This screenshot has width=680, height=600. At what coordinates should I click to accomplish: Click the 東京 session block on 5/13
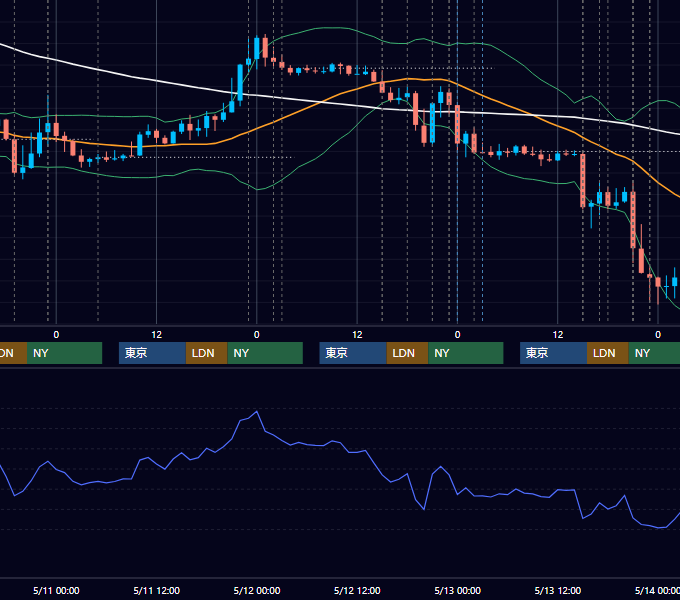(x=554, y=353)
